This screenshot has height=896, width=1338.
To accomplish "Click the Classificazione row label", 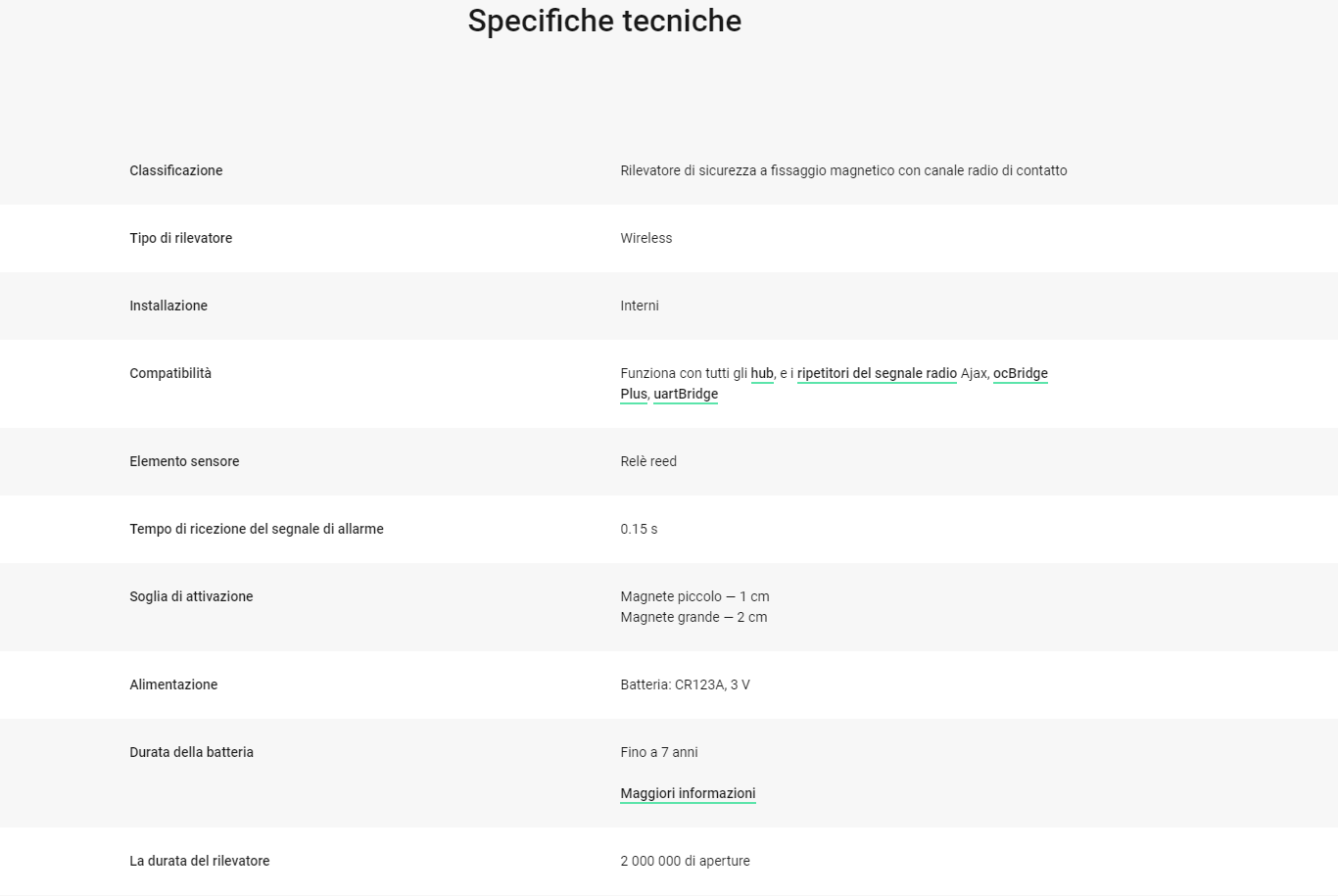I will pos(176,170).
